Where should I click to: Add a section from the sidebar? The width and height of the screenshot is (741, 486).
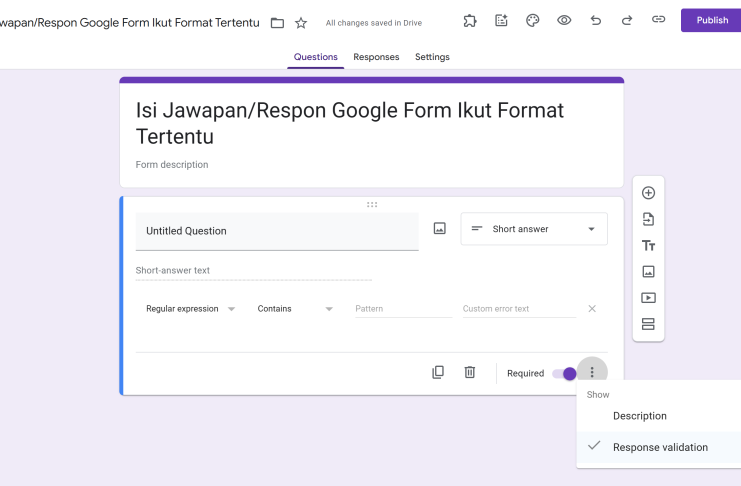pos(648,324)
